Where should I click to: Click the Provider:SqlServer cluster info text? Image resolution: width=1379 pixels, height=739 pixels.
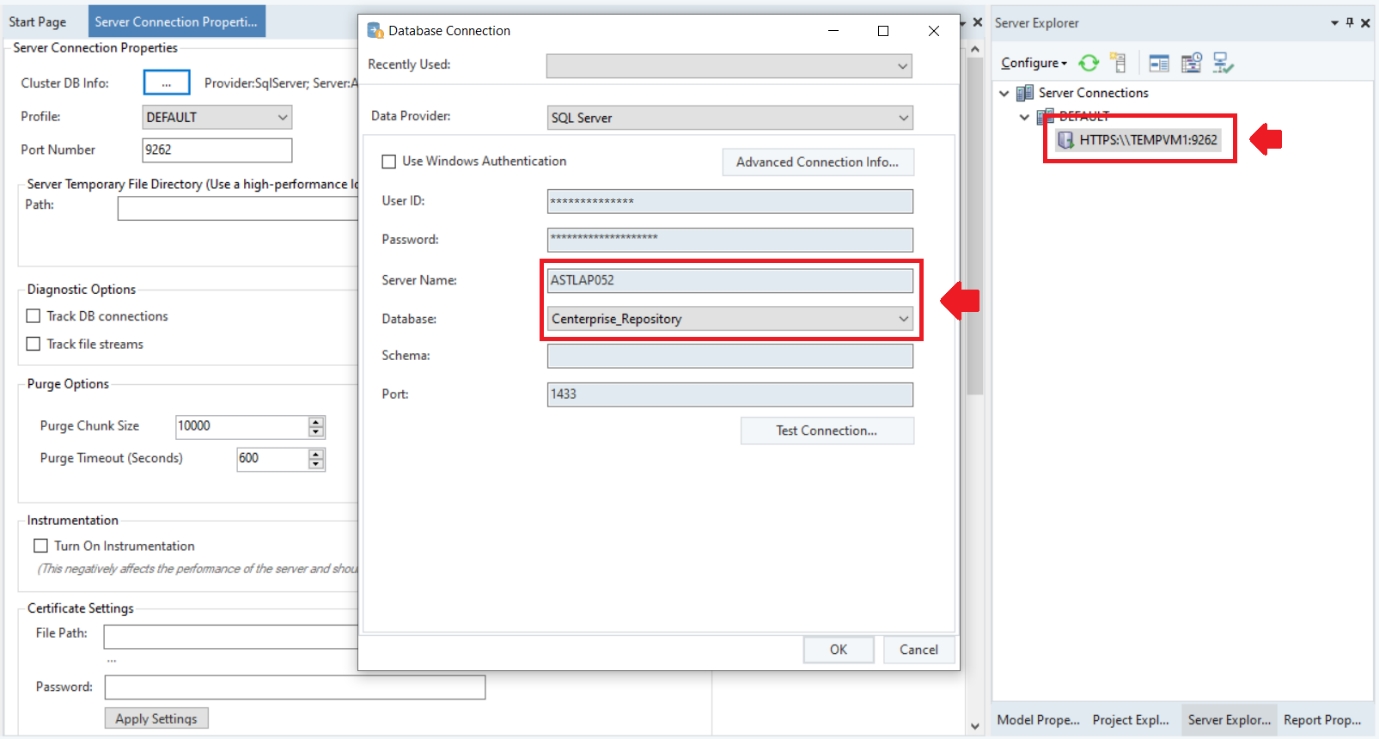click(281, 84)
